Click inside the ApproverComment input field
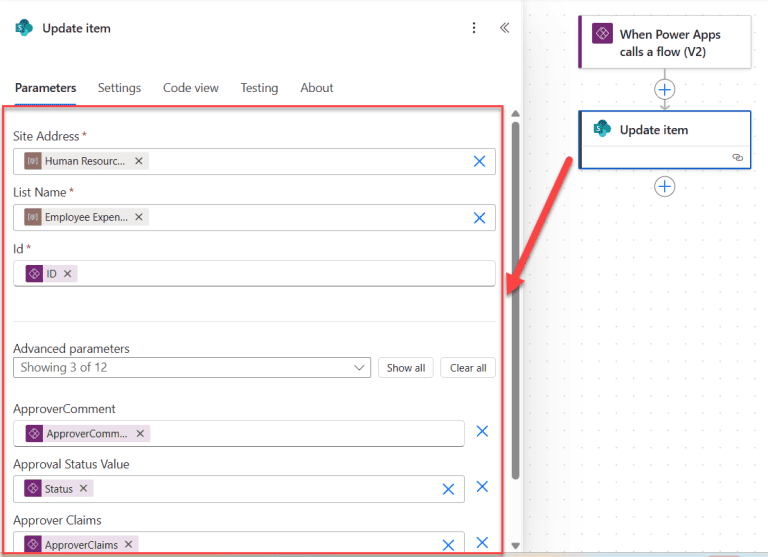Image resolution: width=768 pixels, height=557 pixels. coord(239,434)
